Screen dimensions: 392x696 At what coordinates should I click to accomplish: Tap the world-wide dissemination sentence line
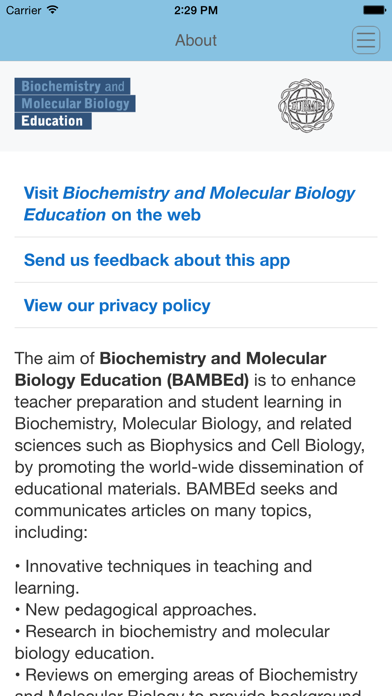189,467
